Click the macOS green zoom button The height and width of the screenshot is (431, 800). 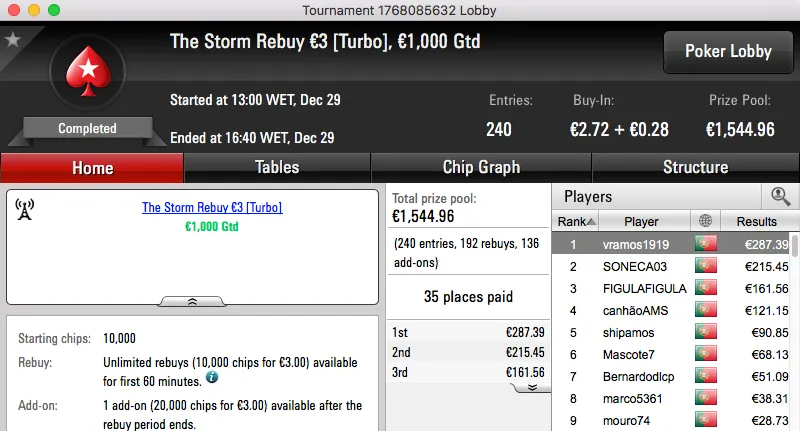pos(52,9)
